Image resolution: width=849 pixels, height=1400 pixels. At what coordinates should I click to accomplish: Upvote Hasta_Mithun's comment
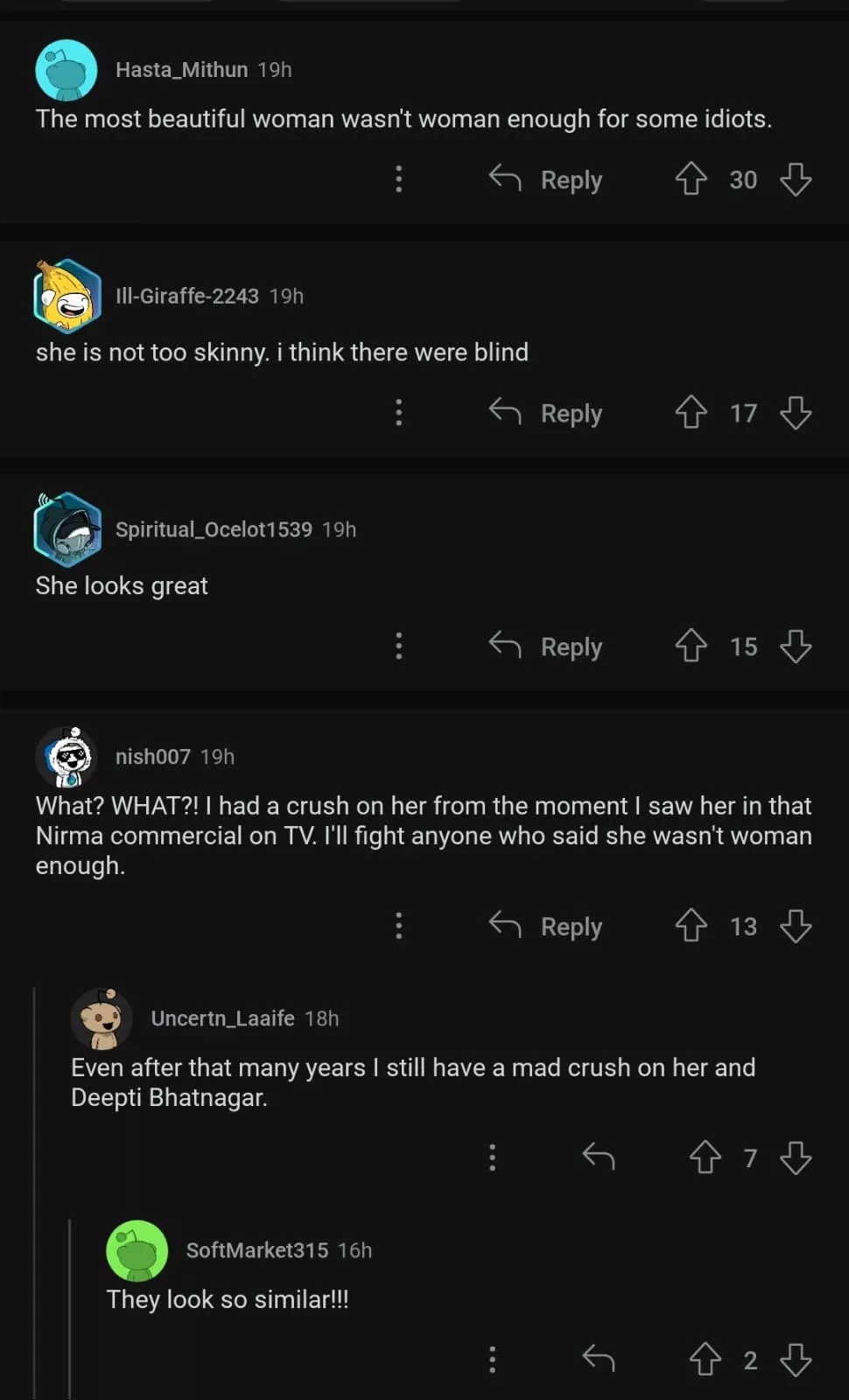691,179
